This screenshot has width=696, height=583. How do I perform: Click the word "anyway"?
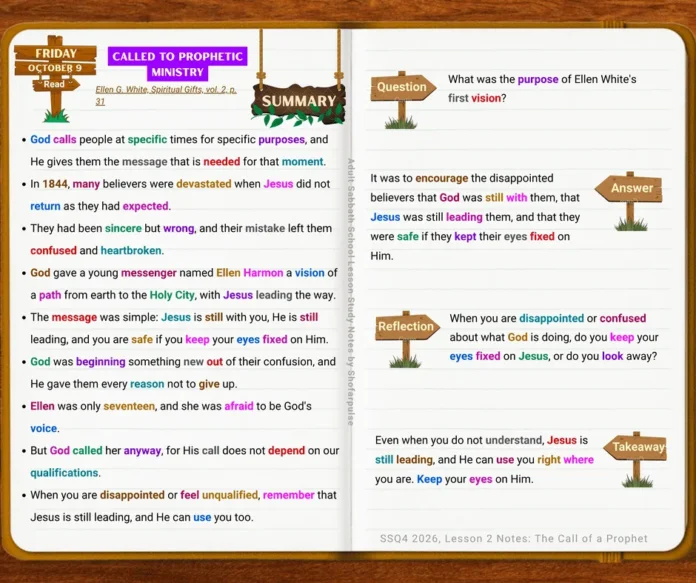pos(142,450)
